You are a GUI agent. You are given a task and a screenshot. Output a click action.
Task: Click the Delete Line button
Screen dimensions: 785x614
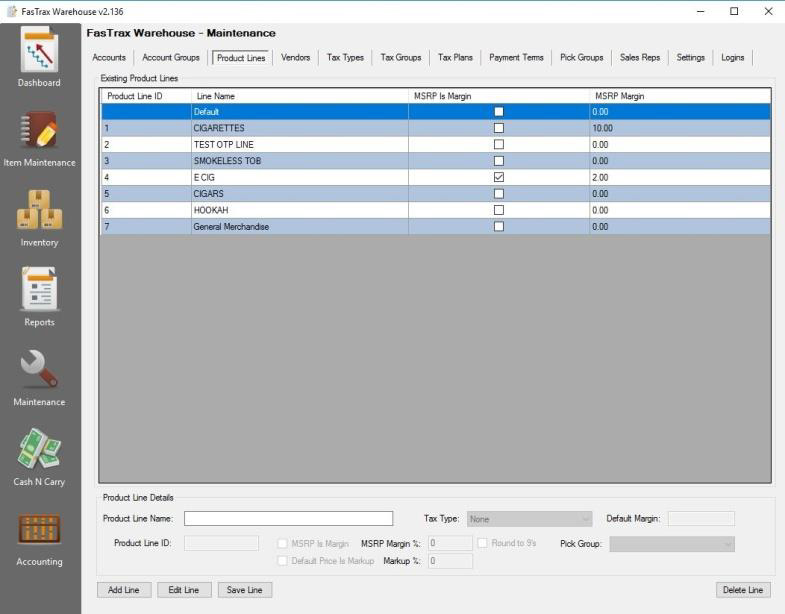[x=743, y=590]
